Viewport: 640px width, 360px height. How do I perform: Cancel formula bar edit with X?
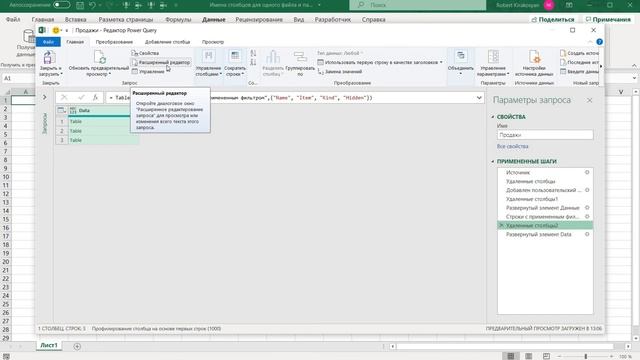pyautogui.click(x=64, y=98)
